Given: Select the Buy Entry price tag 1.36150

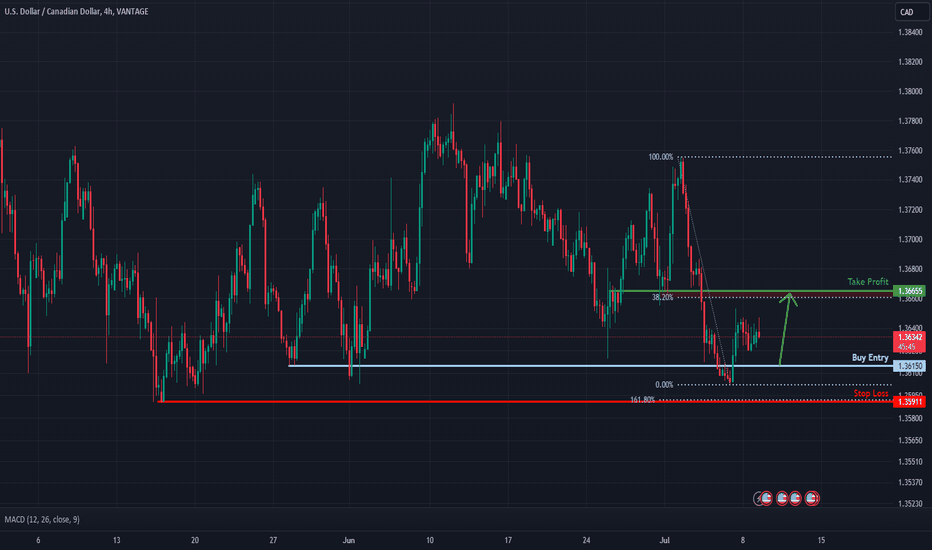Looking at the screenshot, I should click(909, 366).
